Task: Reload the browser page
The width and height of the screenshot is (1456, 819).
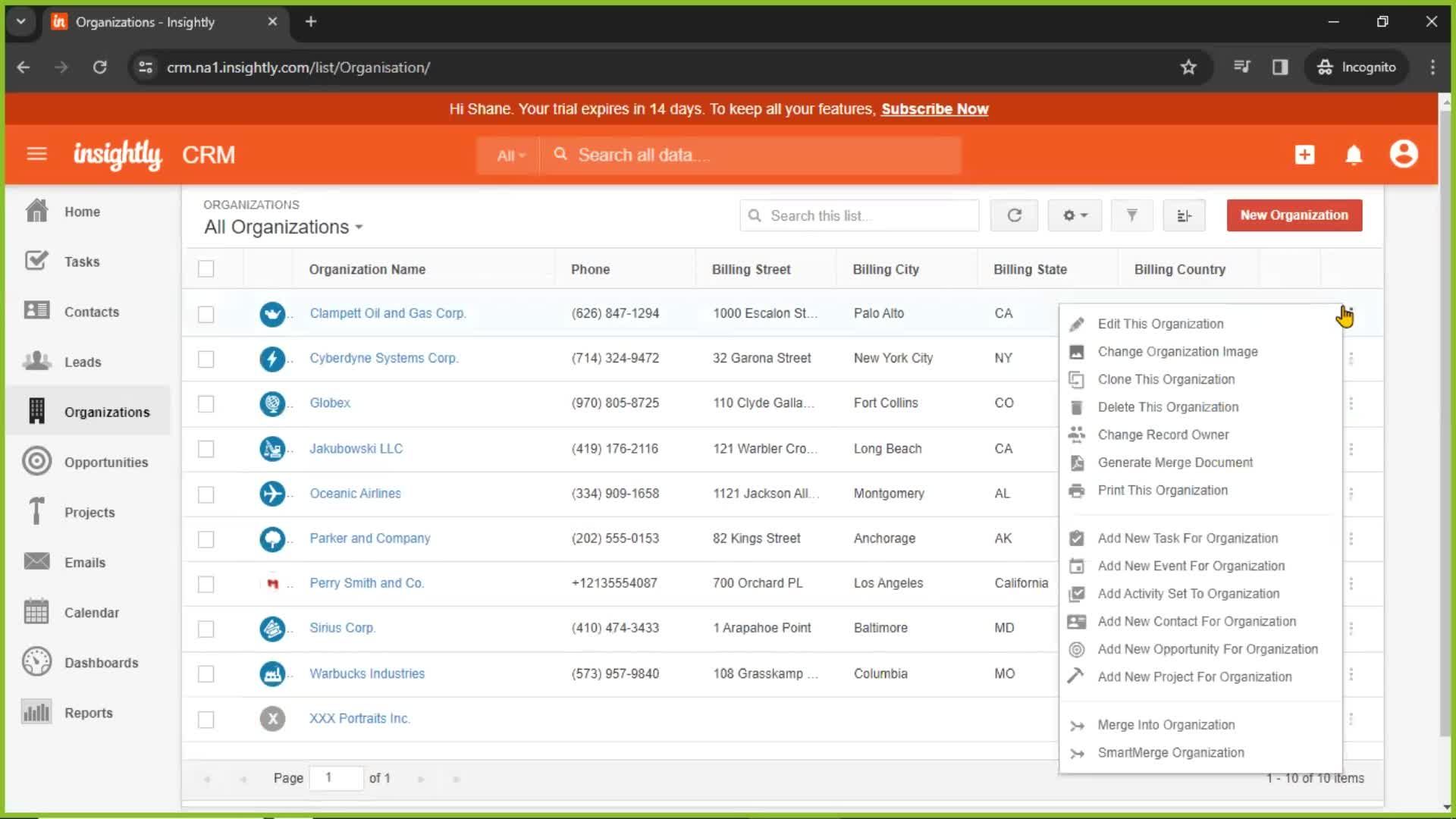Action: click(99, 67)
